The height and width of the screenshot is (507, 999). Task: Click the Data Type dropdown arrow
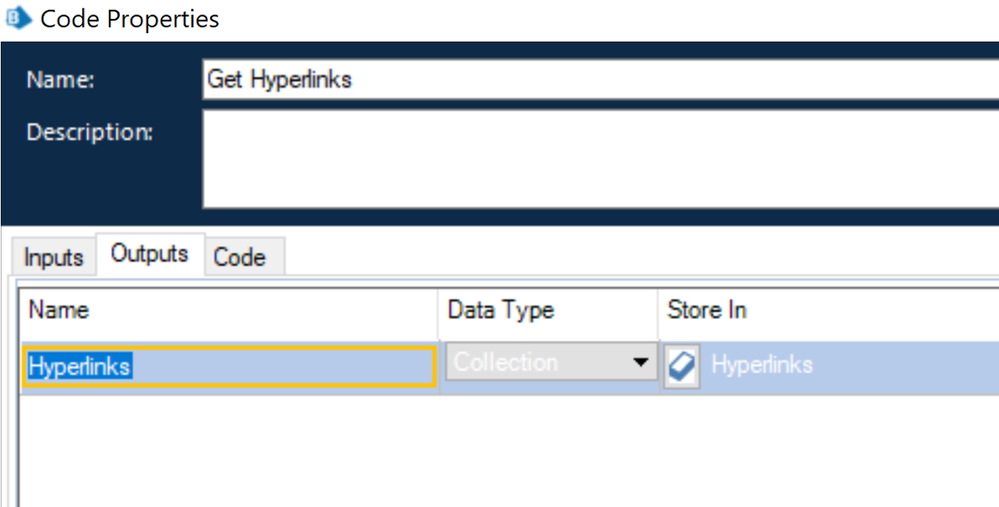coord(642,363)
